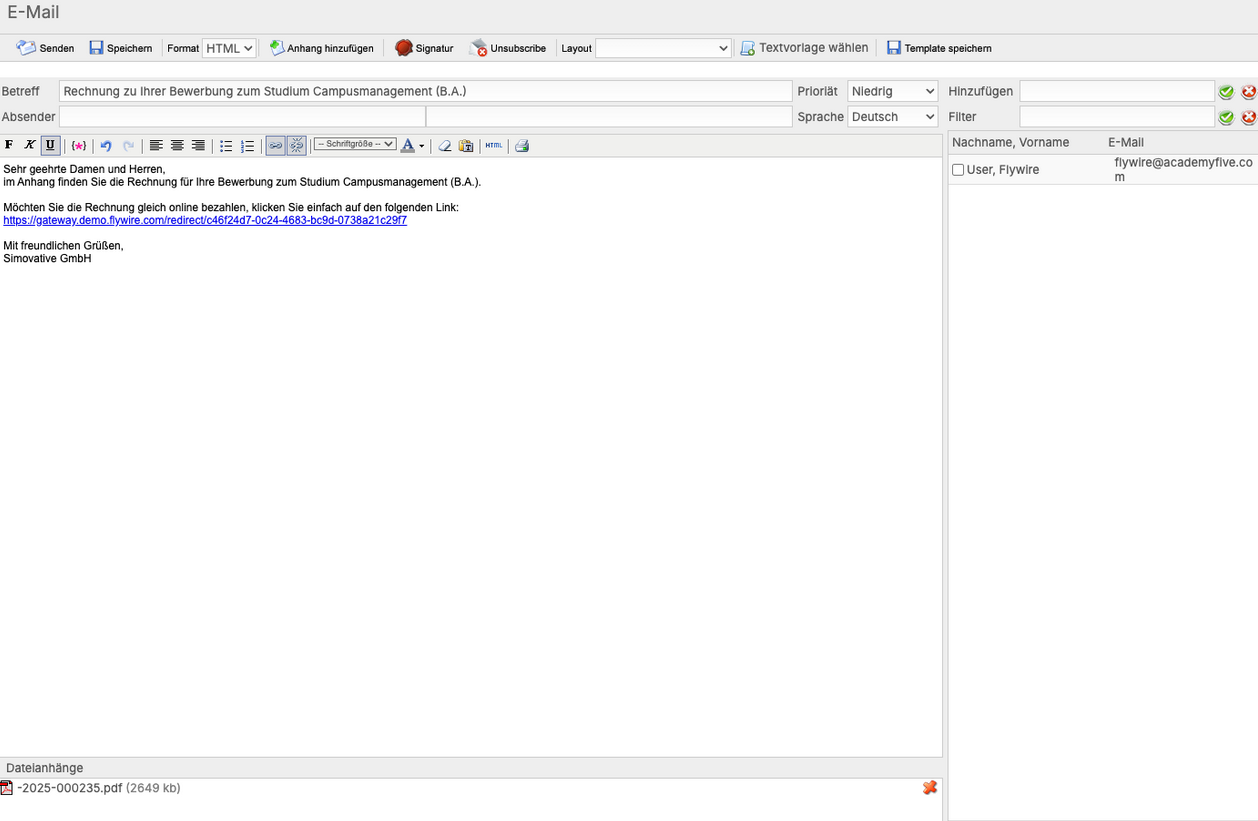Choose Textvorlage wählen
1258x821 pixels.
[x=804, y=48]
